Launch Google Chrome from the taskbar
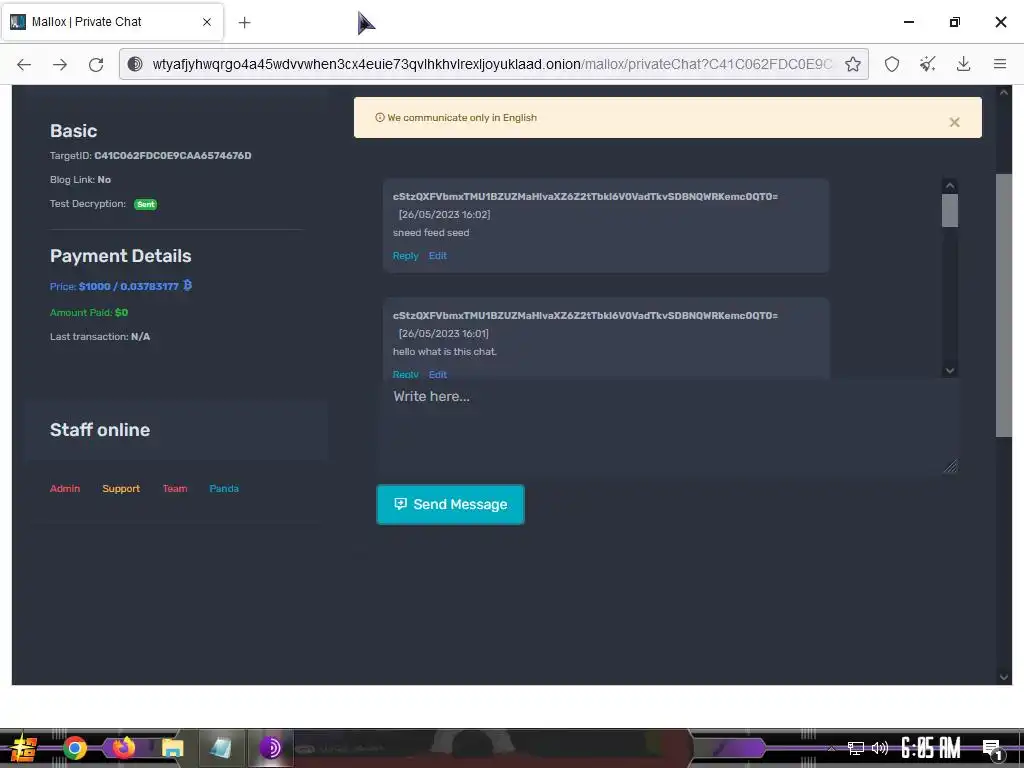Viewport: 1024px width, 768px height. click(74, 748)
